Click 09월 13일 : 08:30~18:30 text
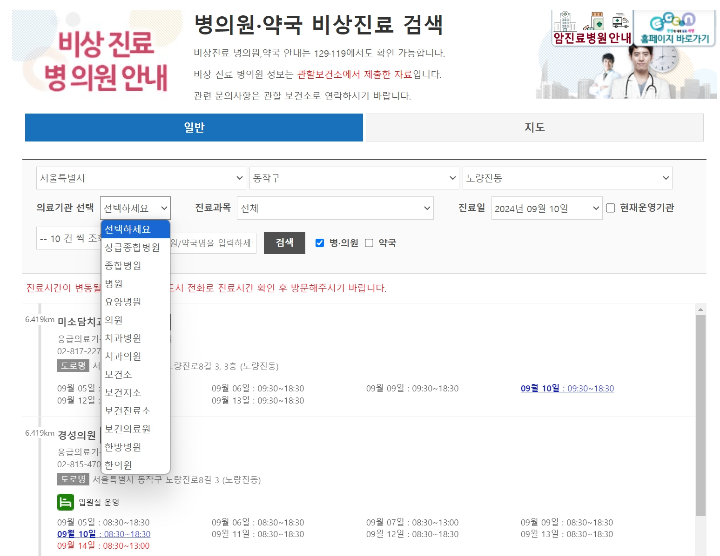 [x=567, y=534]
